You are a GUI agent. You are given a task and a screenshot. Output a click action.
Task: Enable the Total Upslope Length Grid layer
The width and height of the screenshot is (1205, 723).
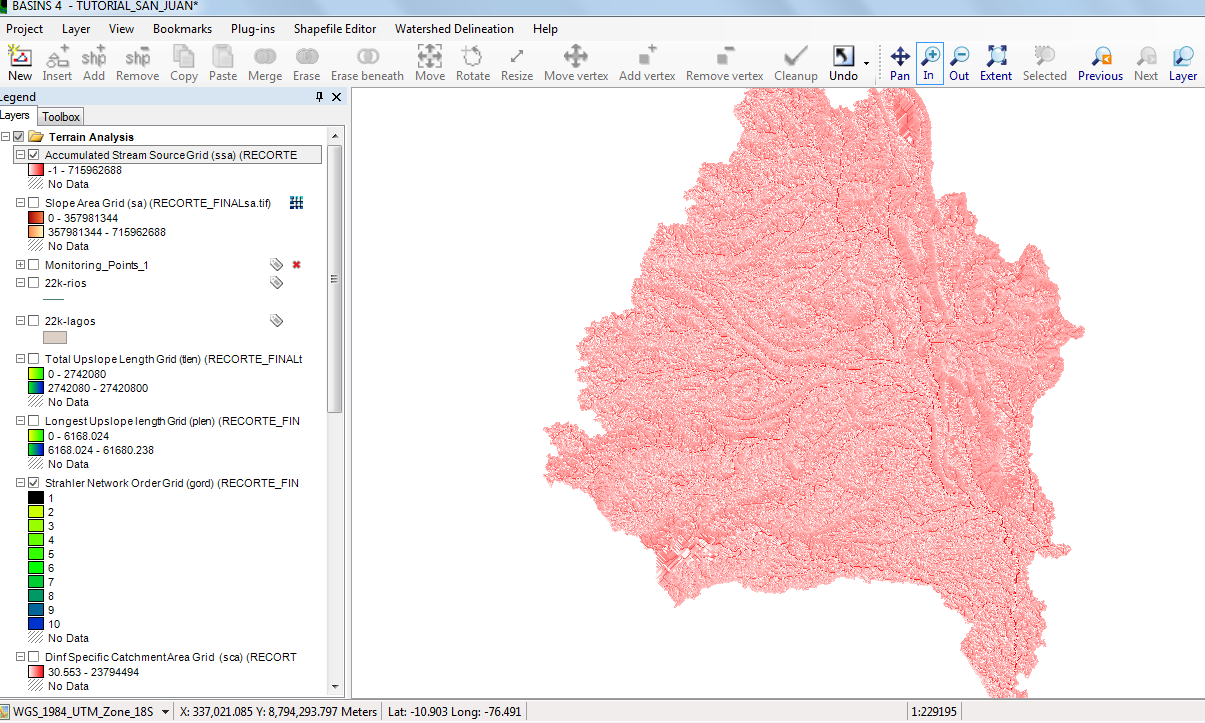click(x=34, y=359)
